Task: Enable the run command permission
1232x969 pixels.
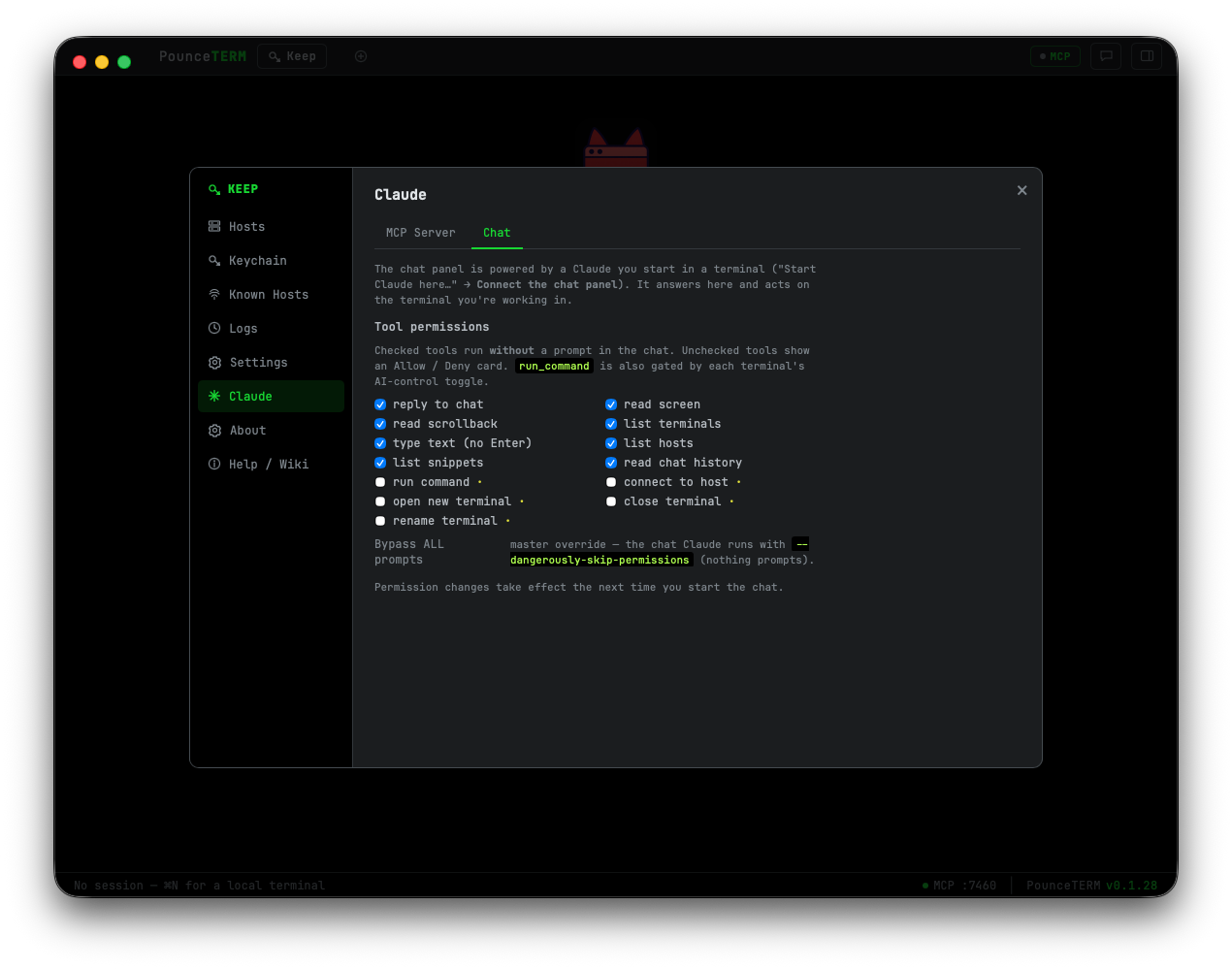Action: pos(380,482)
